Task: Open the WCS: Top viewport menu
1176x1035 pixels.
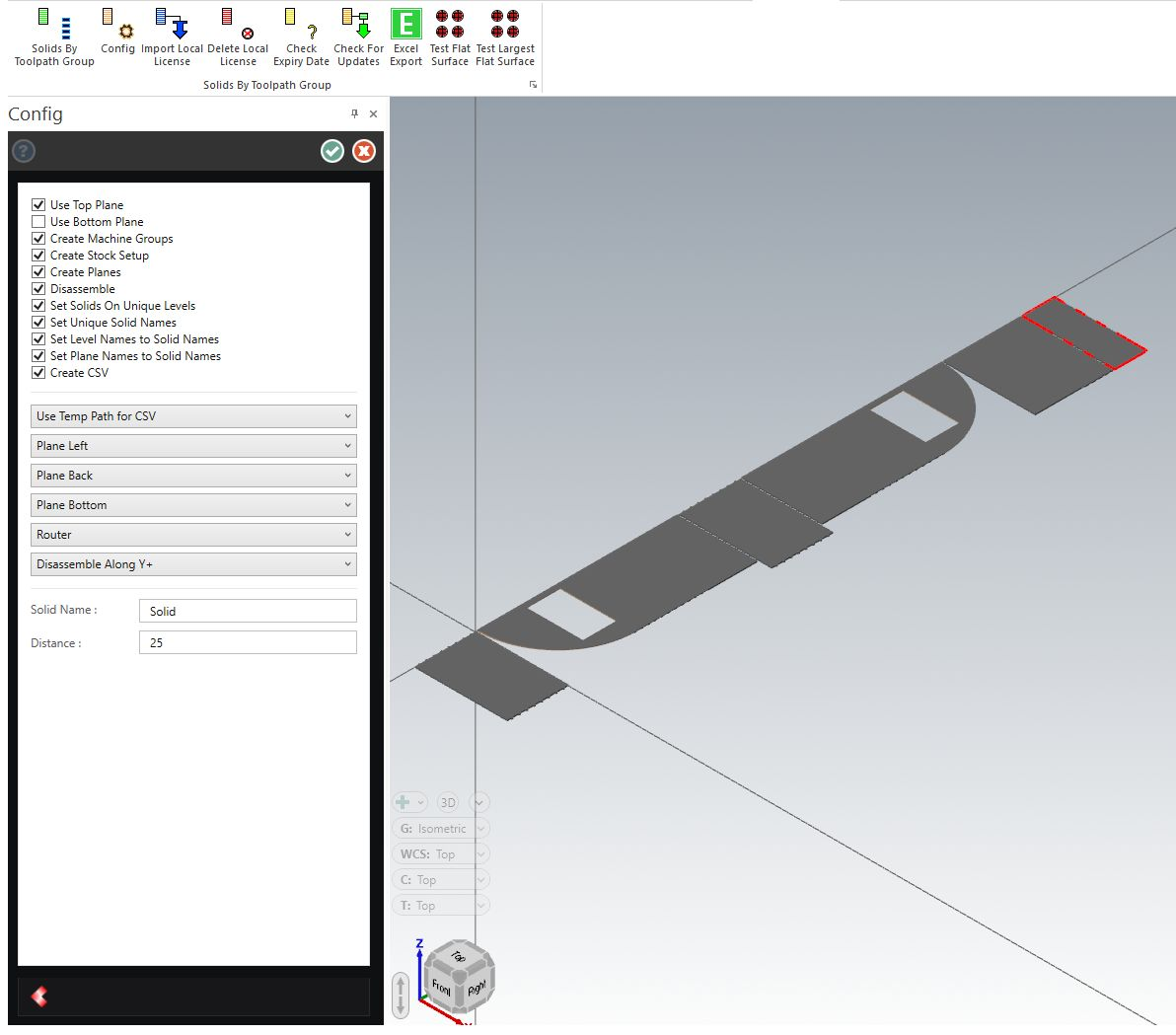Action: pyautogui.click(x=440, y=854)
